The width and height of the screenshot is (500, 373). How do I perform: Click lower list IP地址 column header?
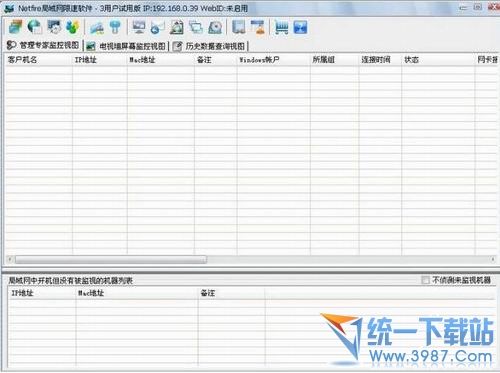click(42, 293)
